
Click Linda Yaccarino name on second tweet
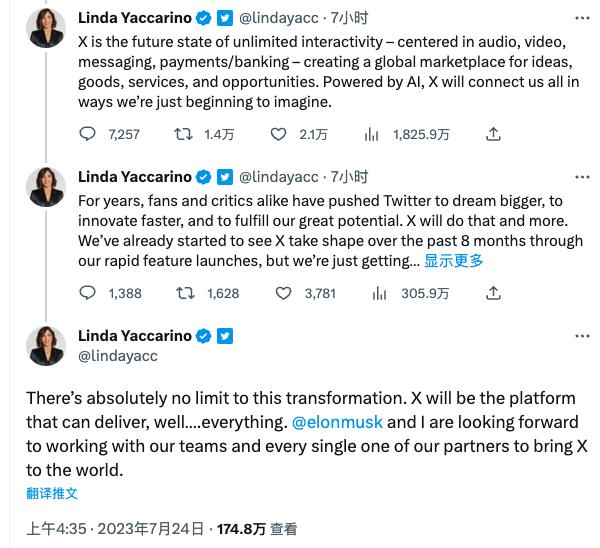[135, 177]
